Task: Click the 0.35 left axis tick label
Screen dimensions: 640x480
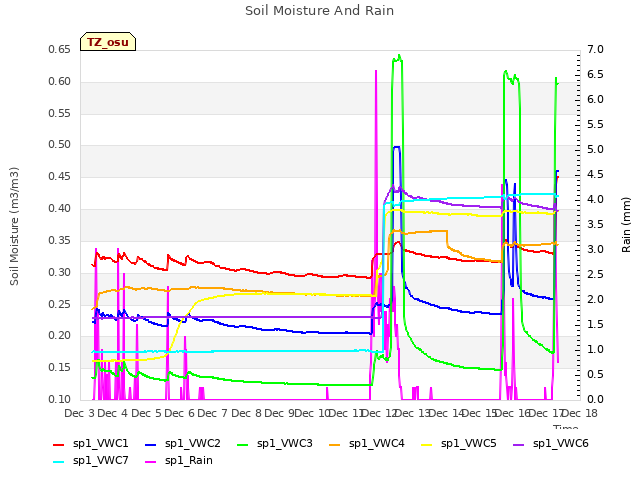Action: tap(60, 240)
